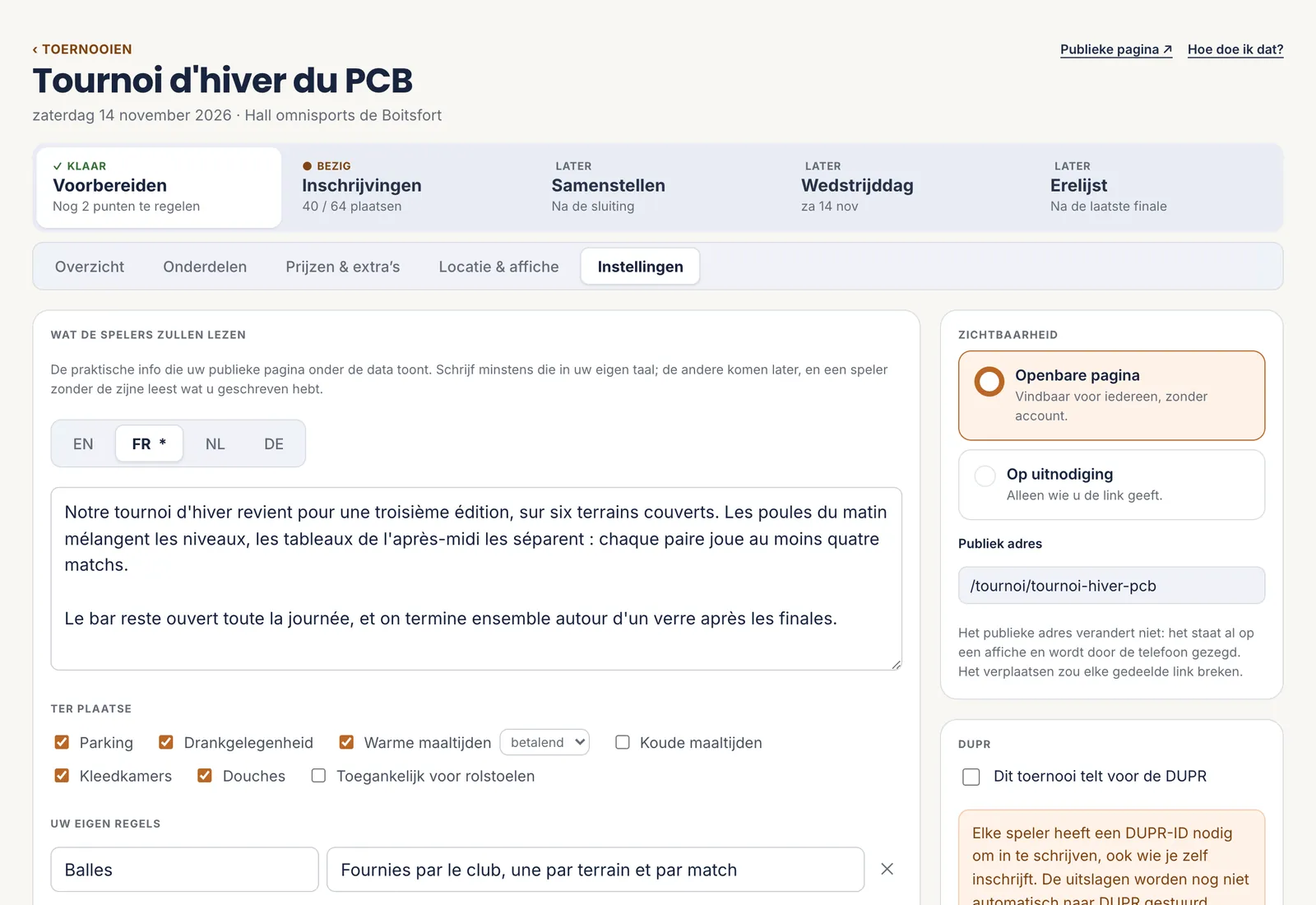Select the FR language tab
This screenshot has height=905, width=1316.
pos(149,443)
